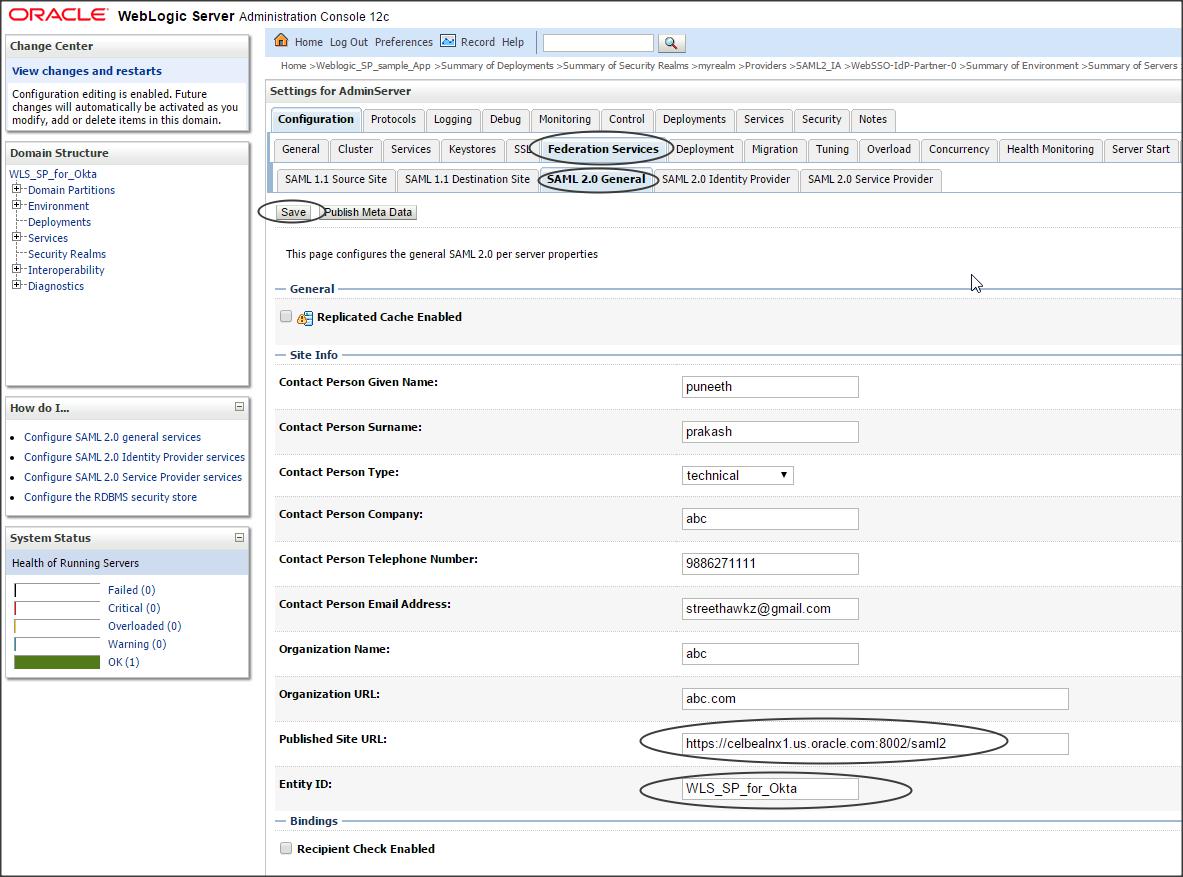Image resolution: width=1183 pixels, height=877 pixels.
Task: Expand the Domain Partitions tree node
Action: [17, 189]
